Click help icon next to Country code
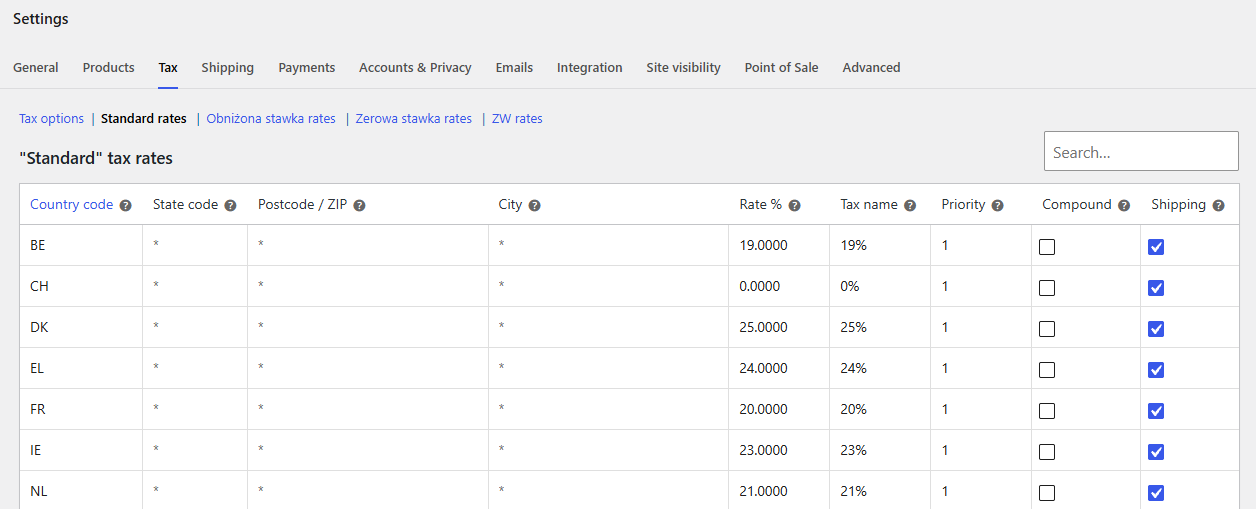The height and width of the screenshot is (509, 1256). (x=126, y=205)
